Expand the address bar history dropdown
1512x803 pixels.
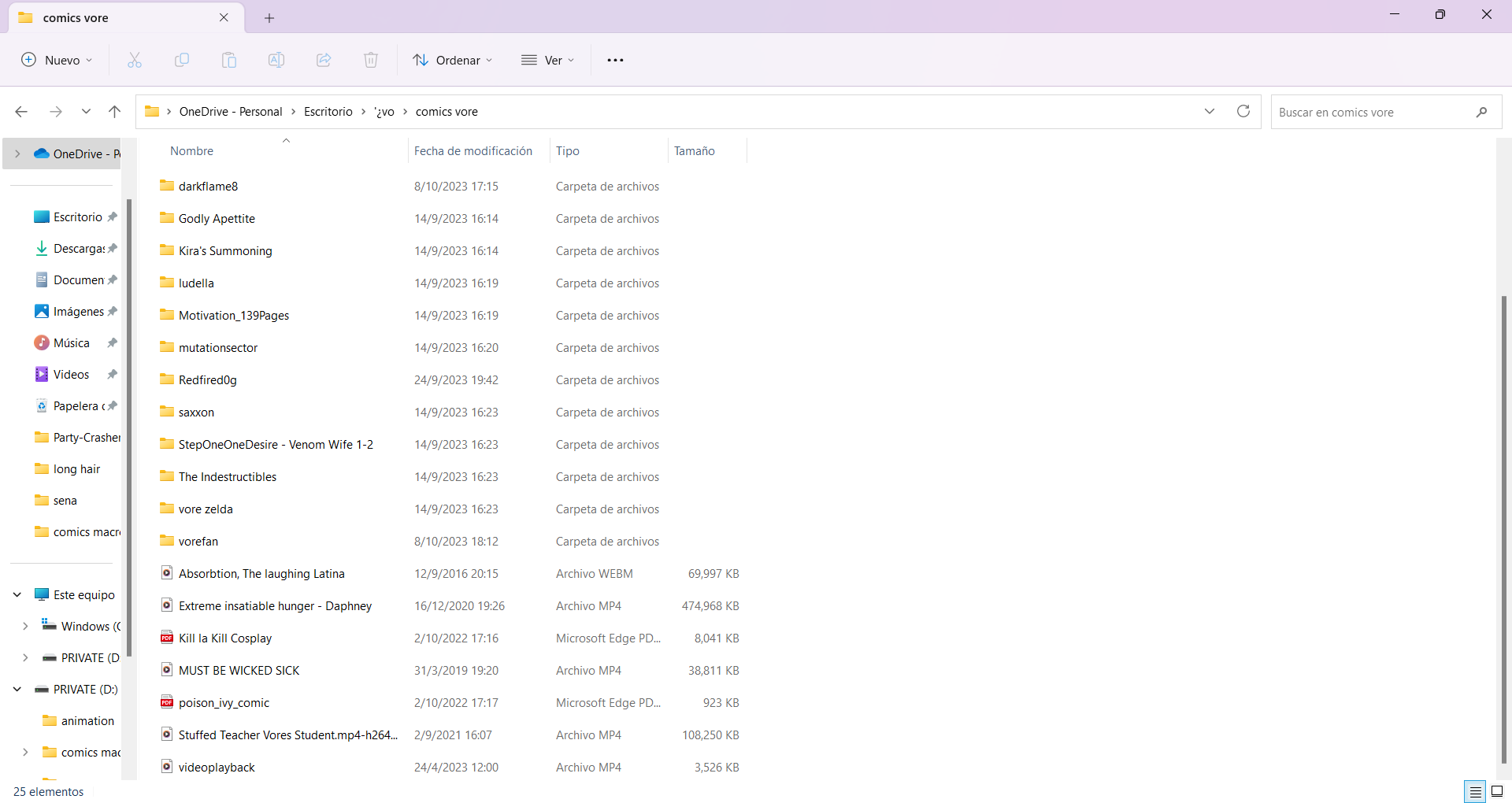coord(1210,111)
